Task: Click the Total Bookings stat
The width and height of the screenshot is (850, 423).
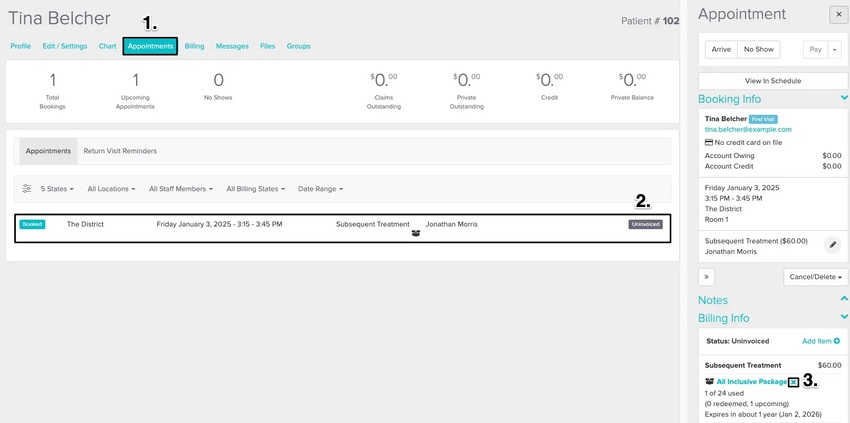Action: coord(53,91)
